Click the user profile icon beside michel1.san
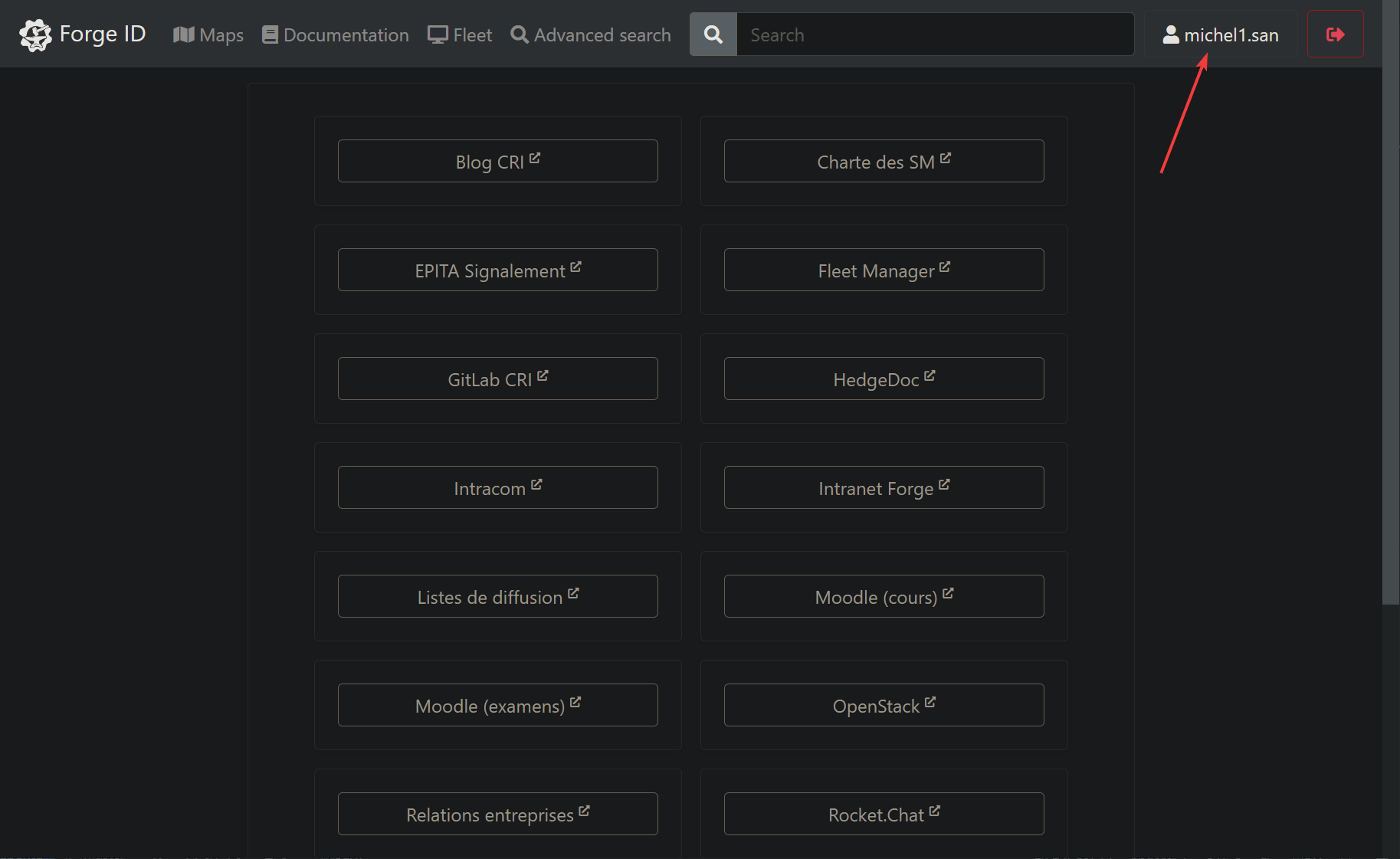The width and height of the screenshot is (1400, 859). 1170,34
